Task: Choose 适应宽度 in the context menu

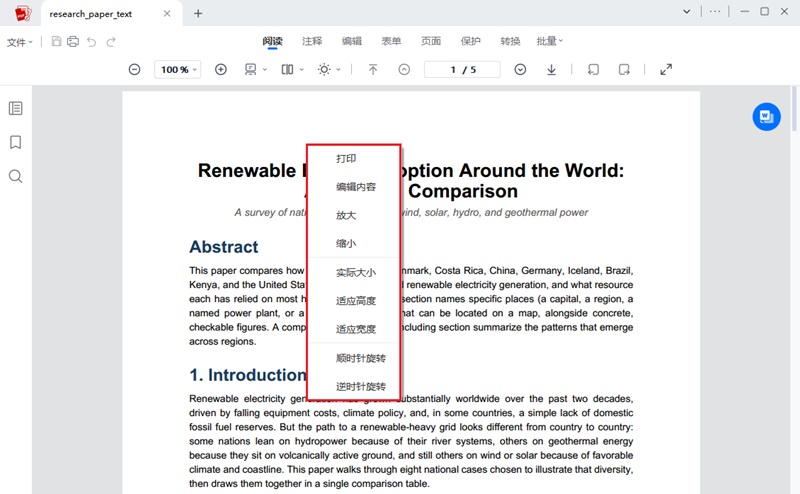Action: point(354,329)
